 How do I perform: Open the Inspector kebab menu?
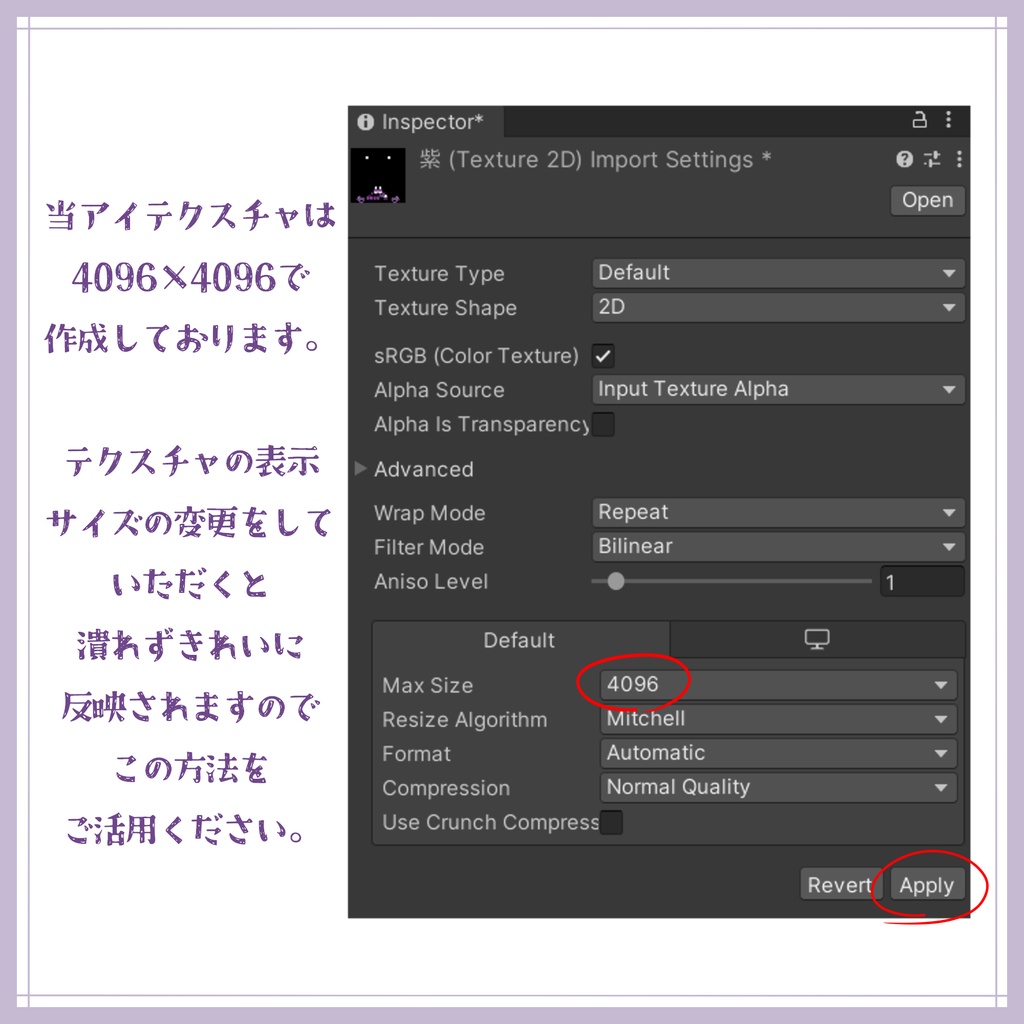point(948,120)
